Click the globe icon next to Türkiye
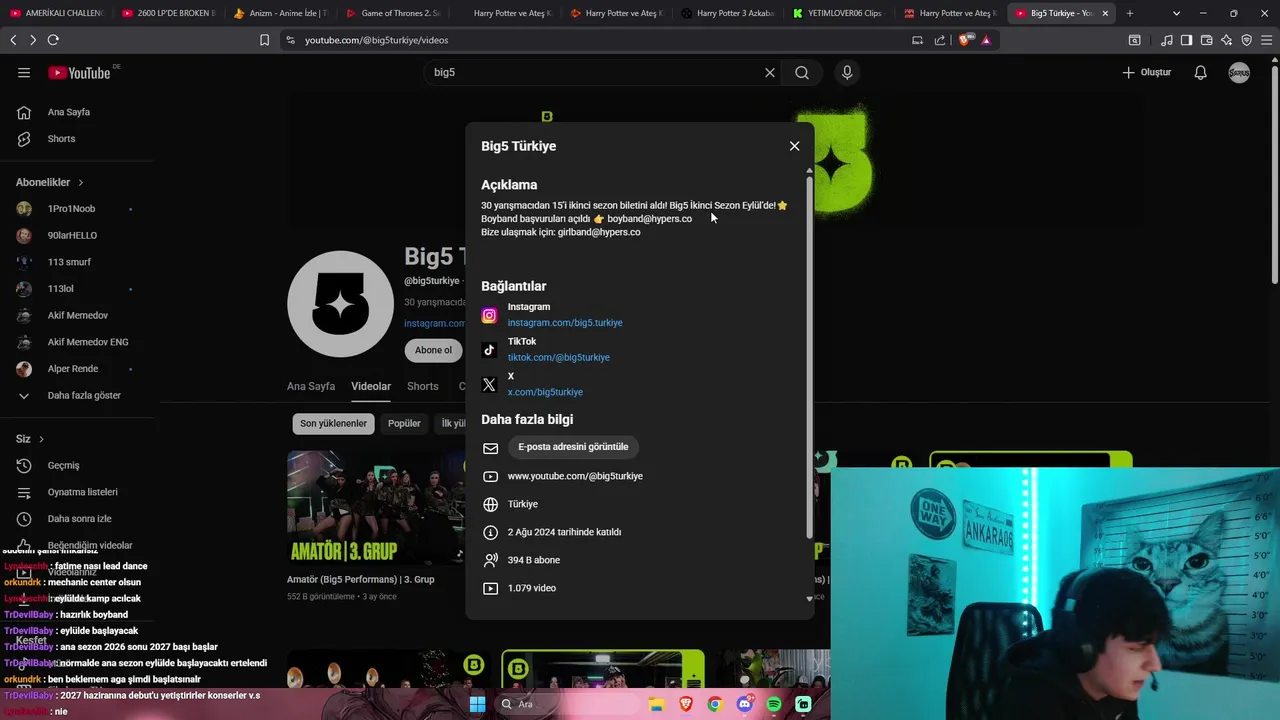This screenshot has width=1280, height=720. [x=490, y=504]
